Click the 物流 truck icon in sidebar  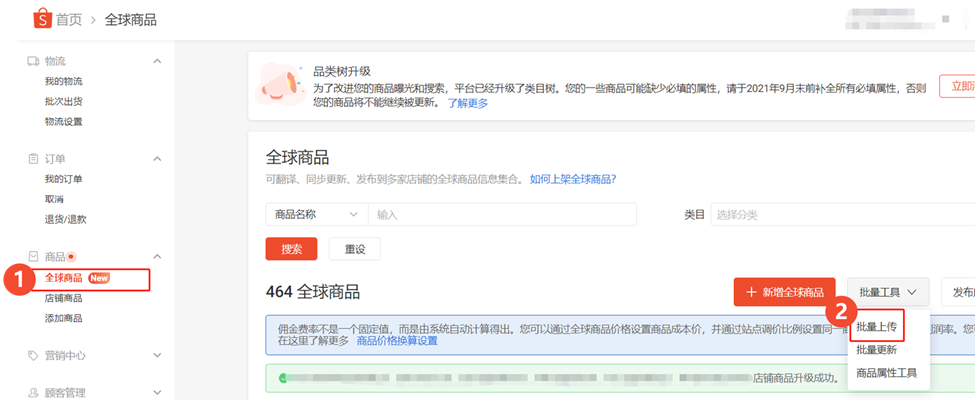pos(33,61)
